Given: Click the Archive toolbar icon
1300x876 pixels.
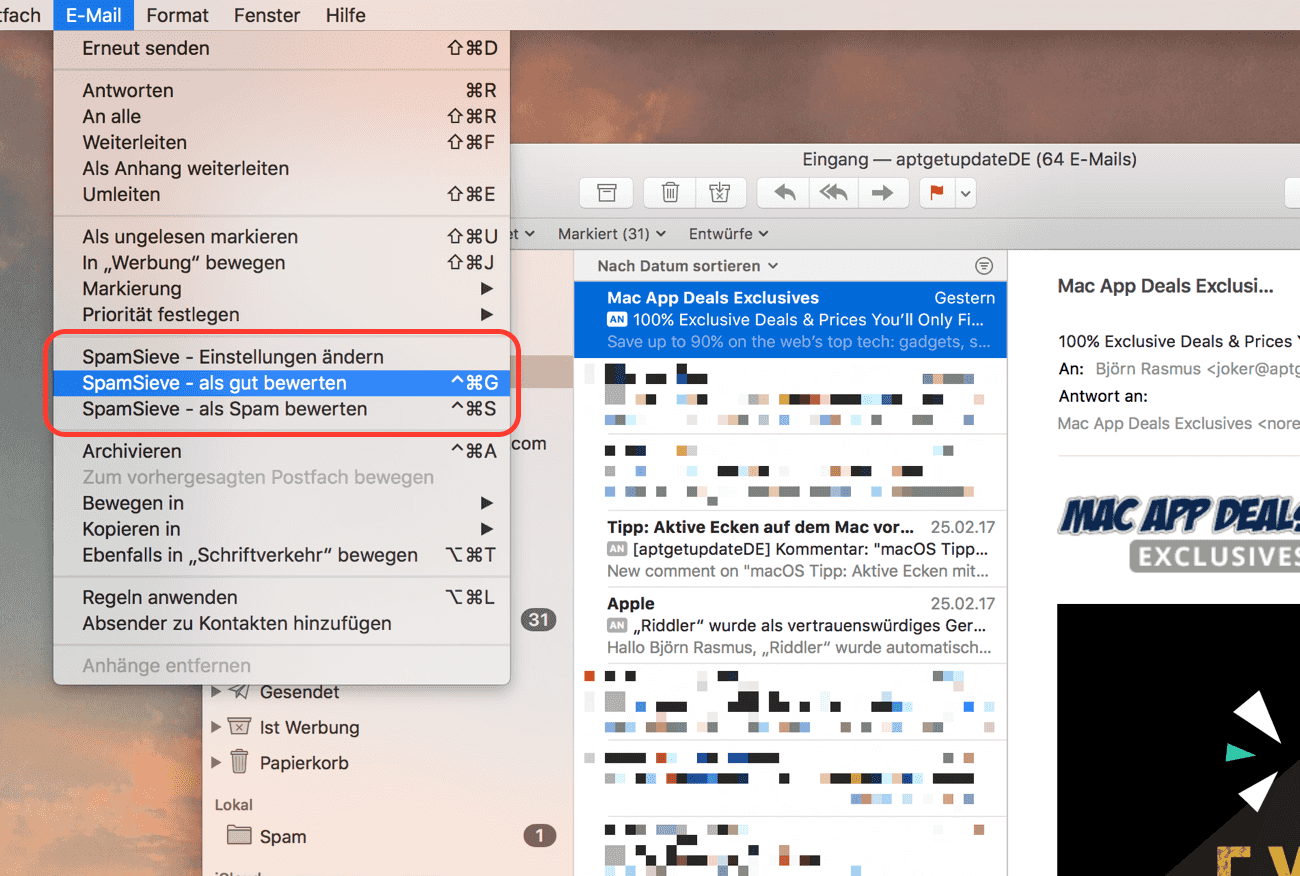Looking at the screenshot, I should click(x=606, y=193).
